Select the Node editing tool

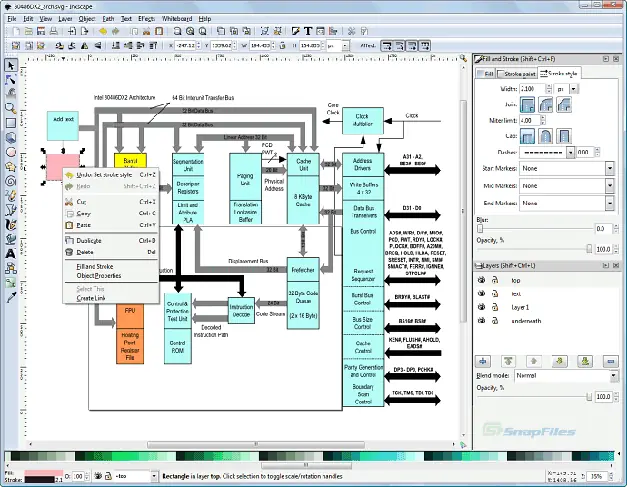11,80
